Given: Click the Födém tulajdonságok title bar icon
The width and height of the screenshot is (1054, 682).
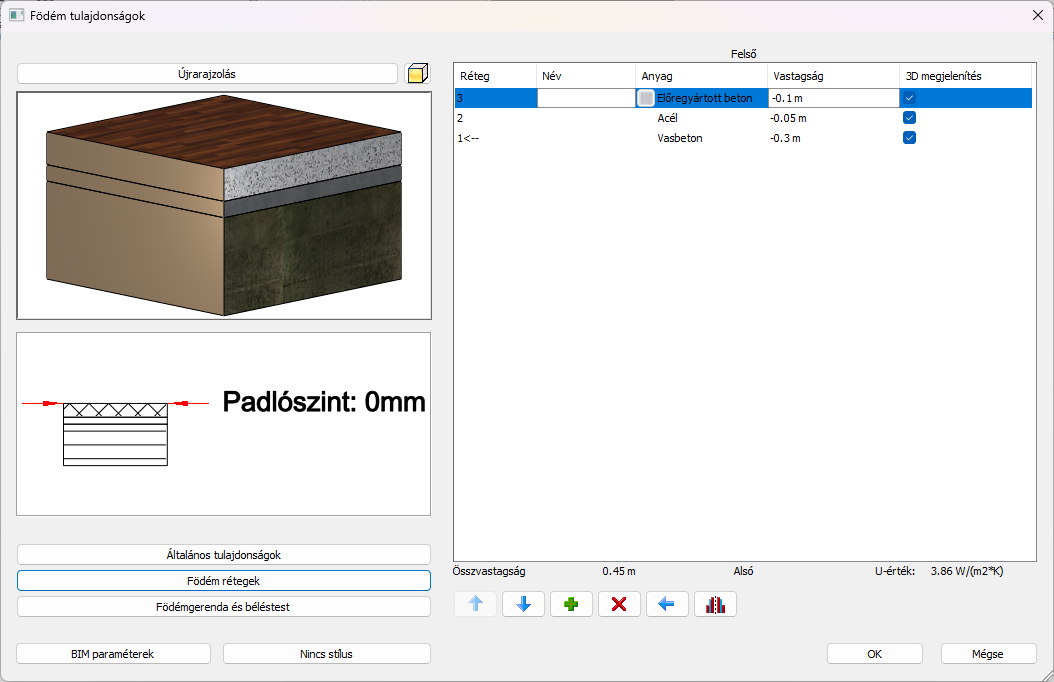Looking at the screenshot, I should (16, 15).
